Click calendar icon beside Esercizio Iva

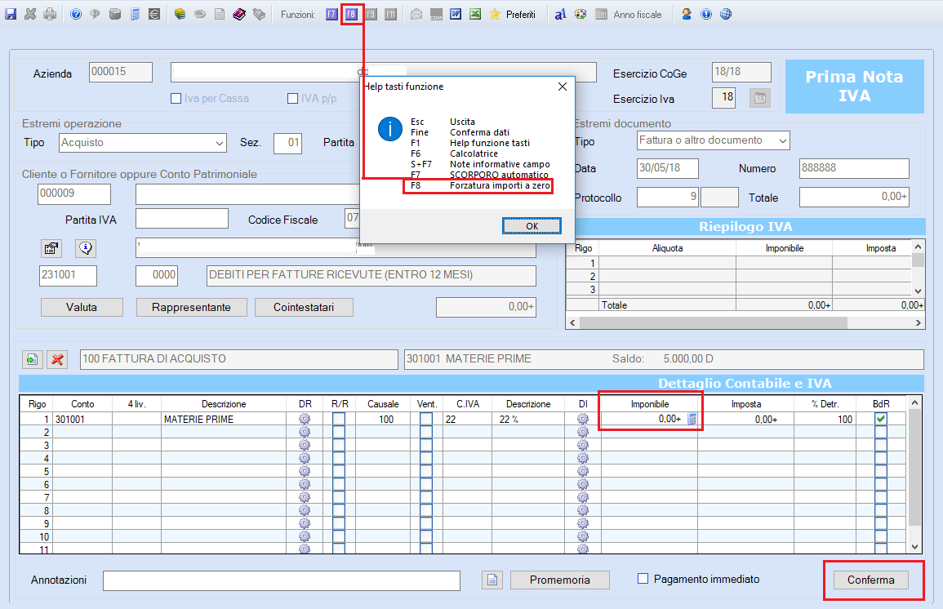[x=760, y=98]
